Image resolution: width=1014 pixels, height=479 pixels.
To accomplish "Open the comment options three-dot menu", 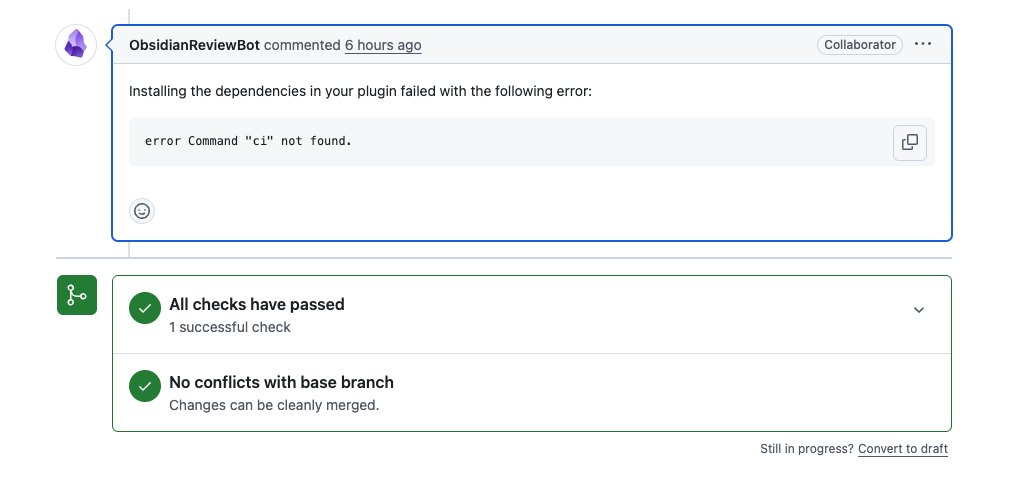I will pyautogui.click(x=923, y=45).
